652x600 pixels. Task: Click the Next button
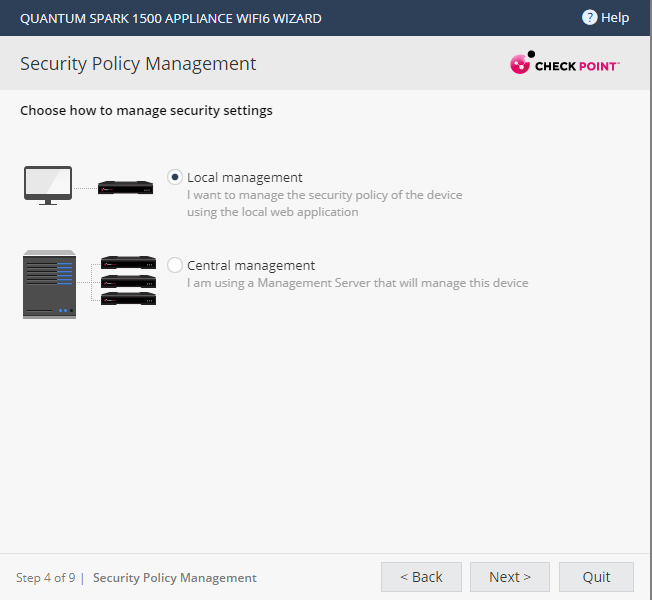click(x=510, y=577)
